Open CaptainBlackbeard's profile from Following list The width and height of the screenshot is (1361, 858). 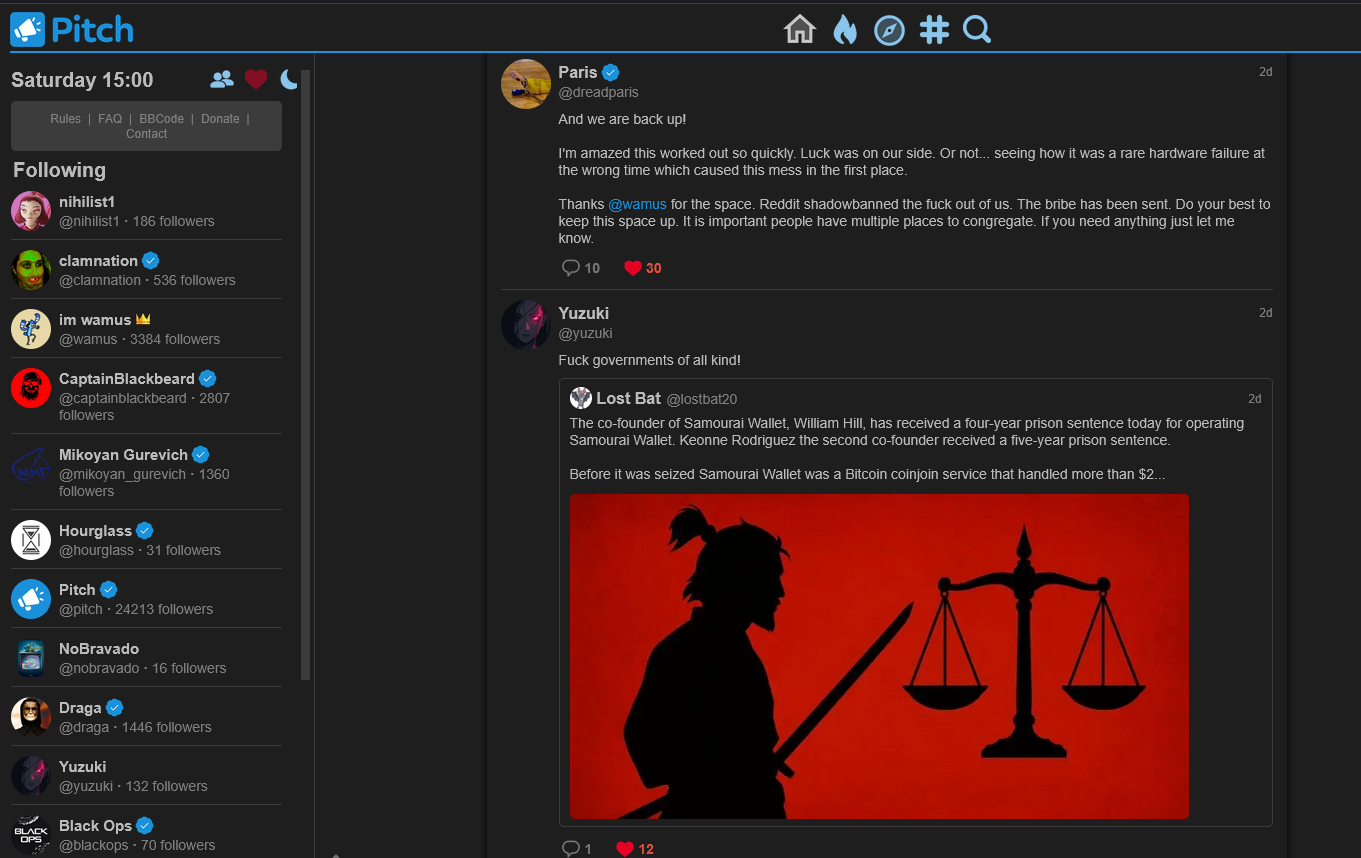[126, 379]
